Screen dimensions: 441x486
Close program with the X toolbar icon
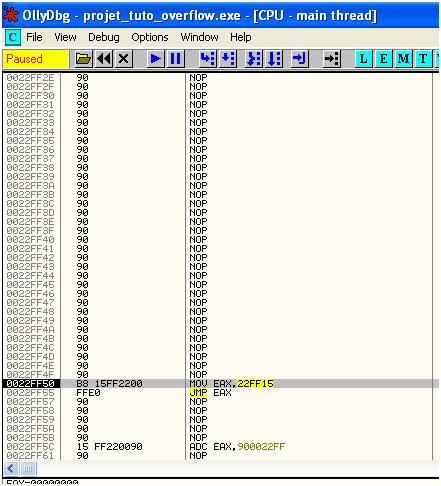[123, 59]
